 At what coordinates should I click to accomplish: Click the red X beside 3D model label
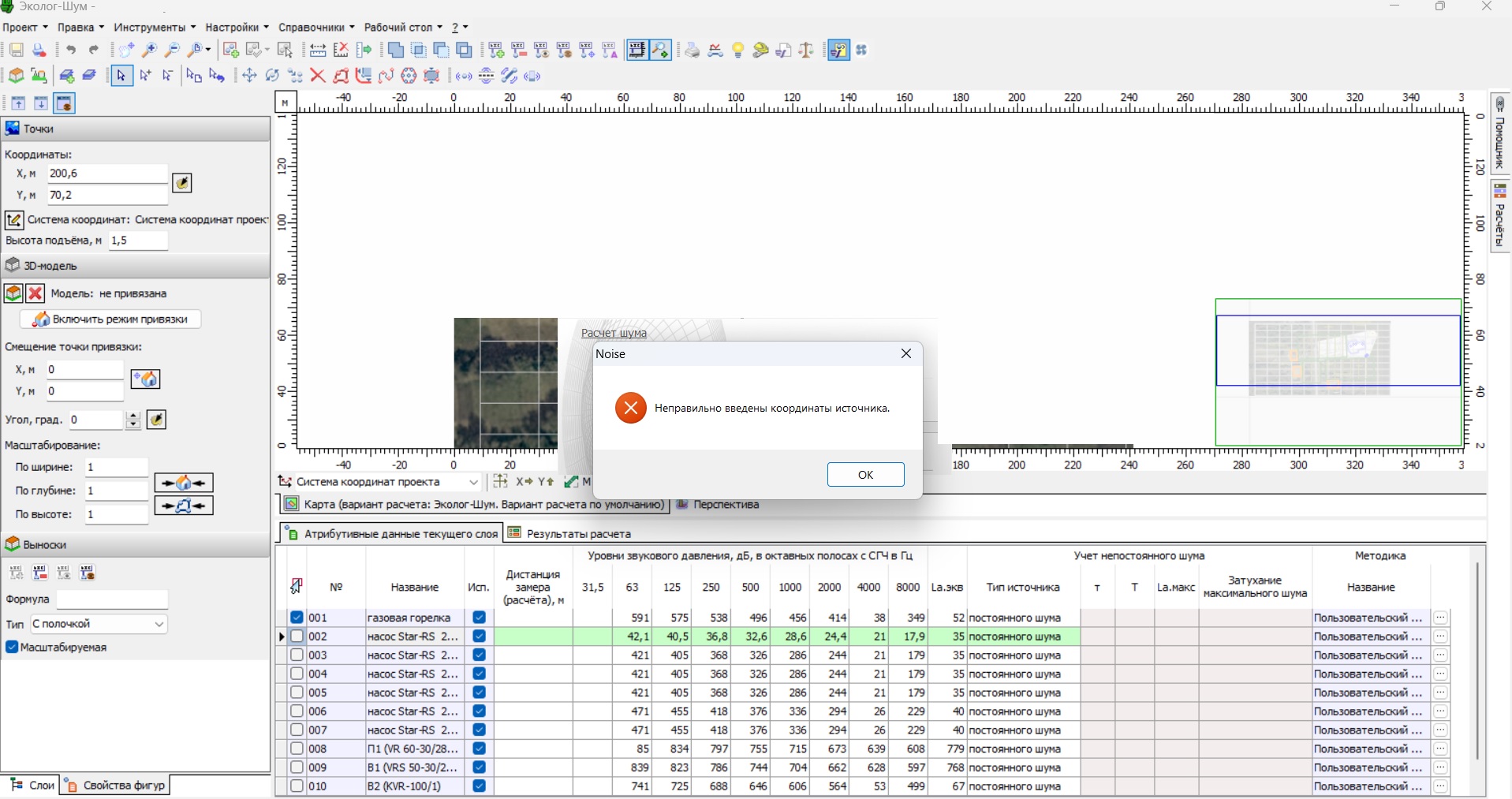tap(35, 293)
